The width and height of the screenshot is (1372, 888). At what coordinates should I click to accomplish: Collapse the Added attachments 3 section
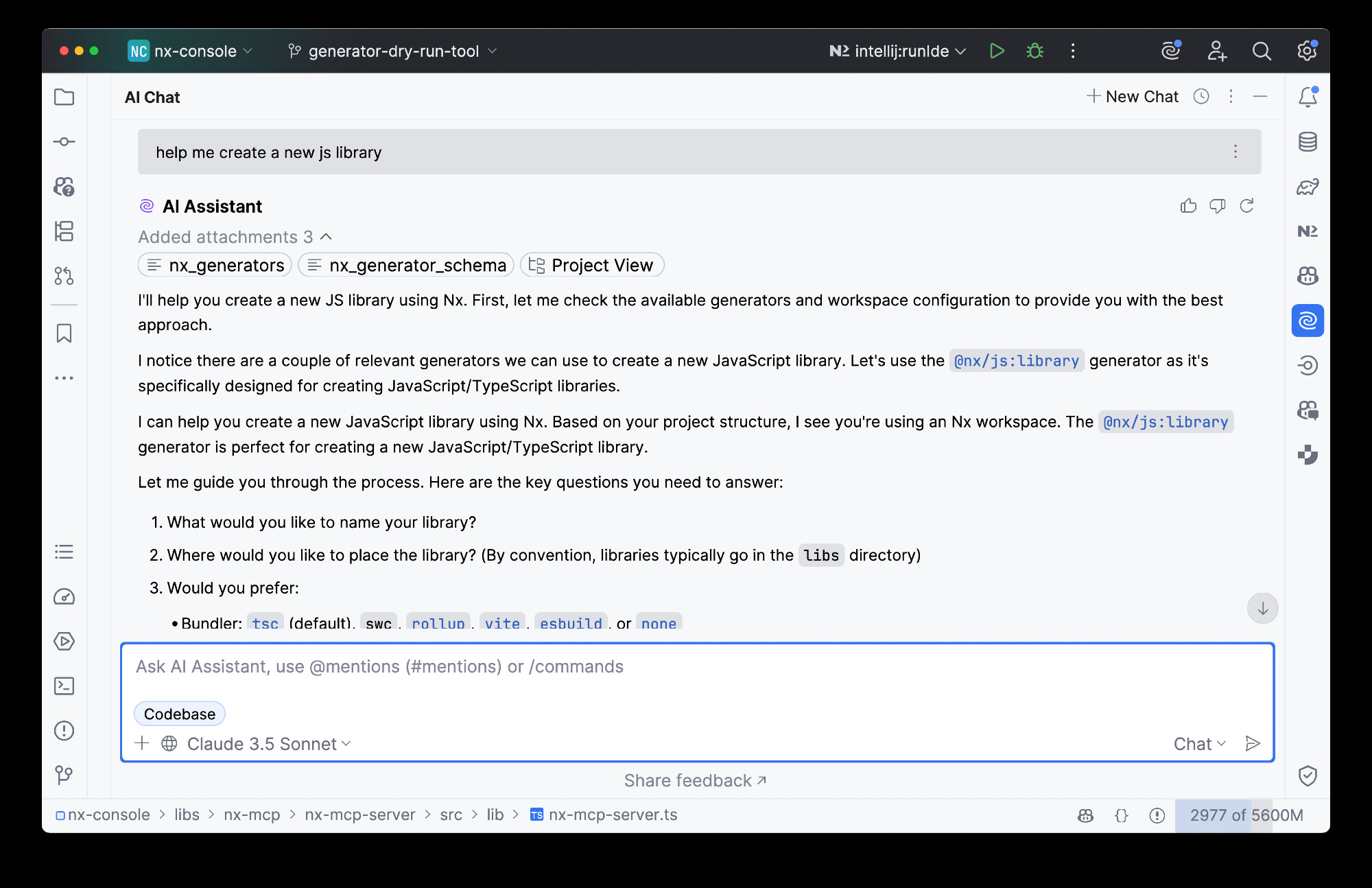(x=235, y=237)
